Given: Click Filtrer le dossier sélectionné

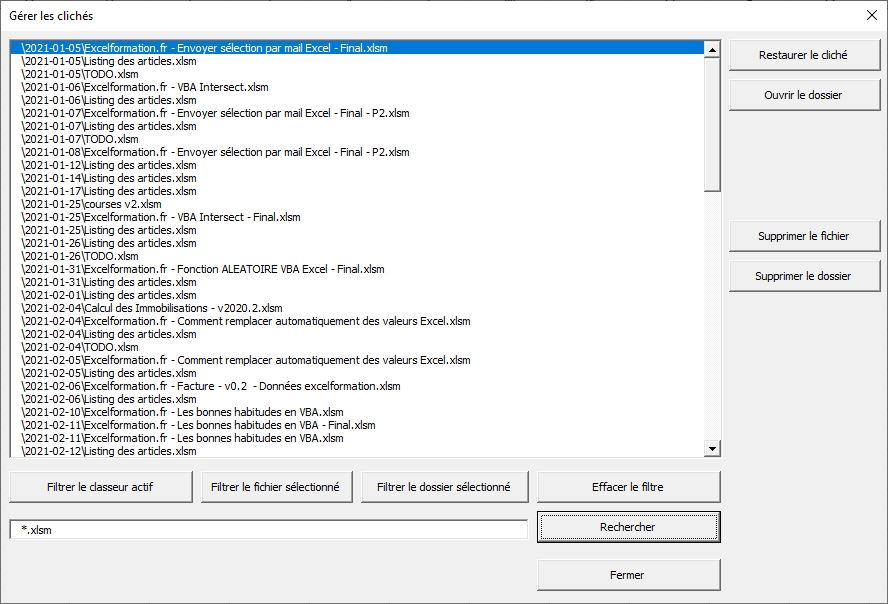Looking at the screenshot, I should [444, 487].
